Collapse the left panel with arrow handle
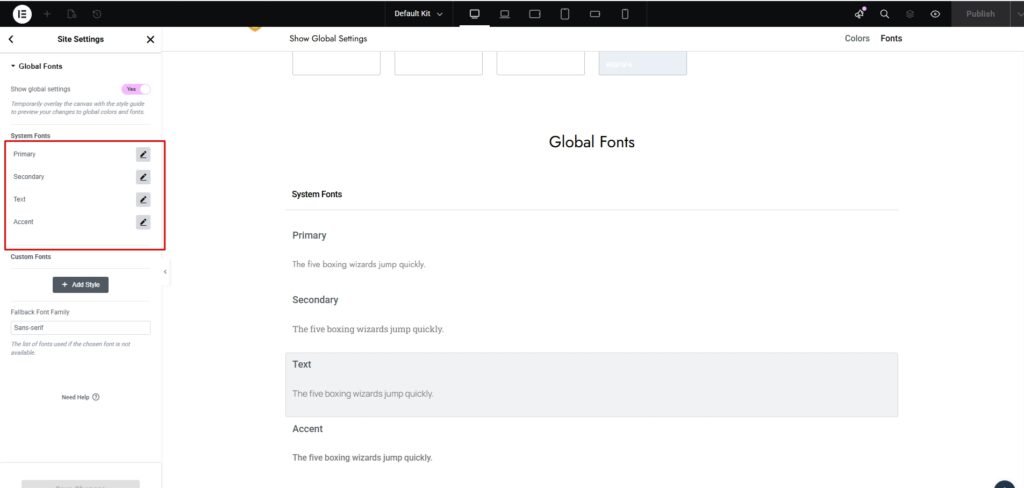1024x488 pixels. [165, 271]
